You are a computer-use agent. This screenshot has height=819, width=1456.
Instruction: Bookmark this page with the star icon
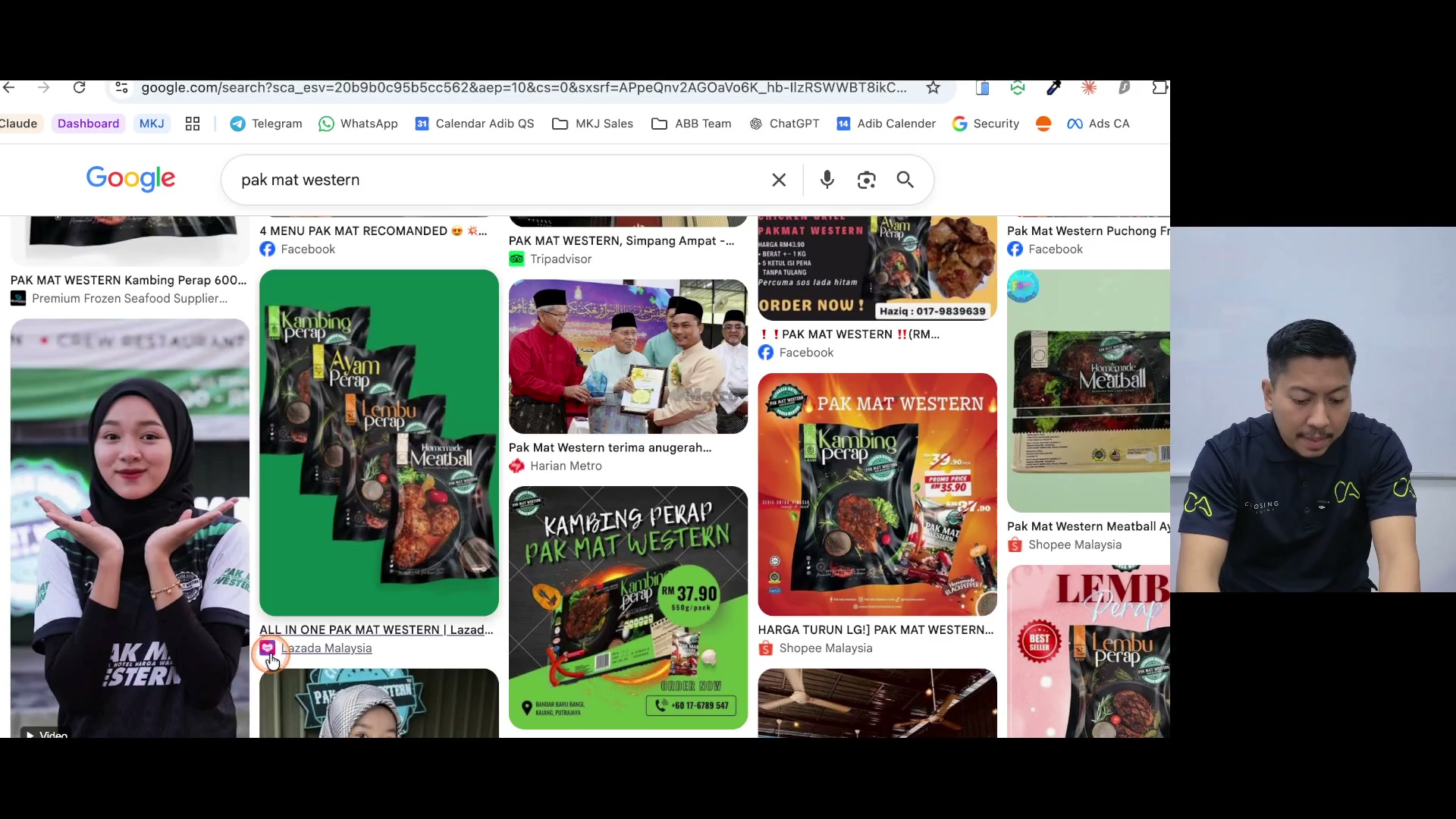[x=933, y=88]
